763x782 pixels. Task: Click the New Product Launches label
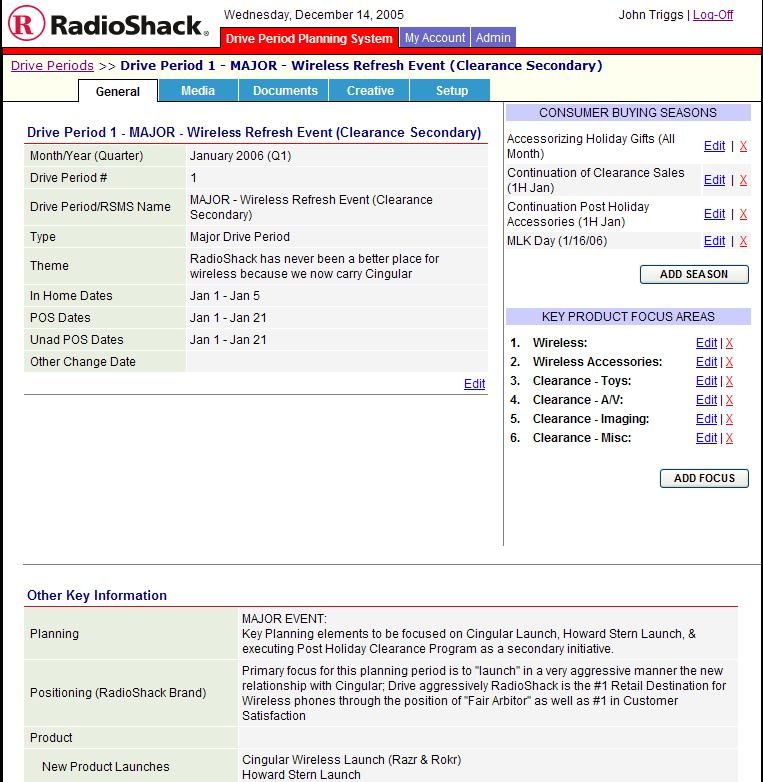[106, 766]
